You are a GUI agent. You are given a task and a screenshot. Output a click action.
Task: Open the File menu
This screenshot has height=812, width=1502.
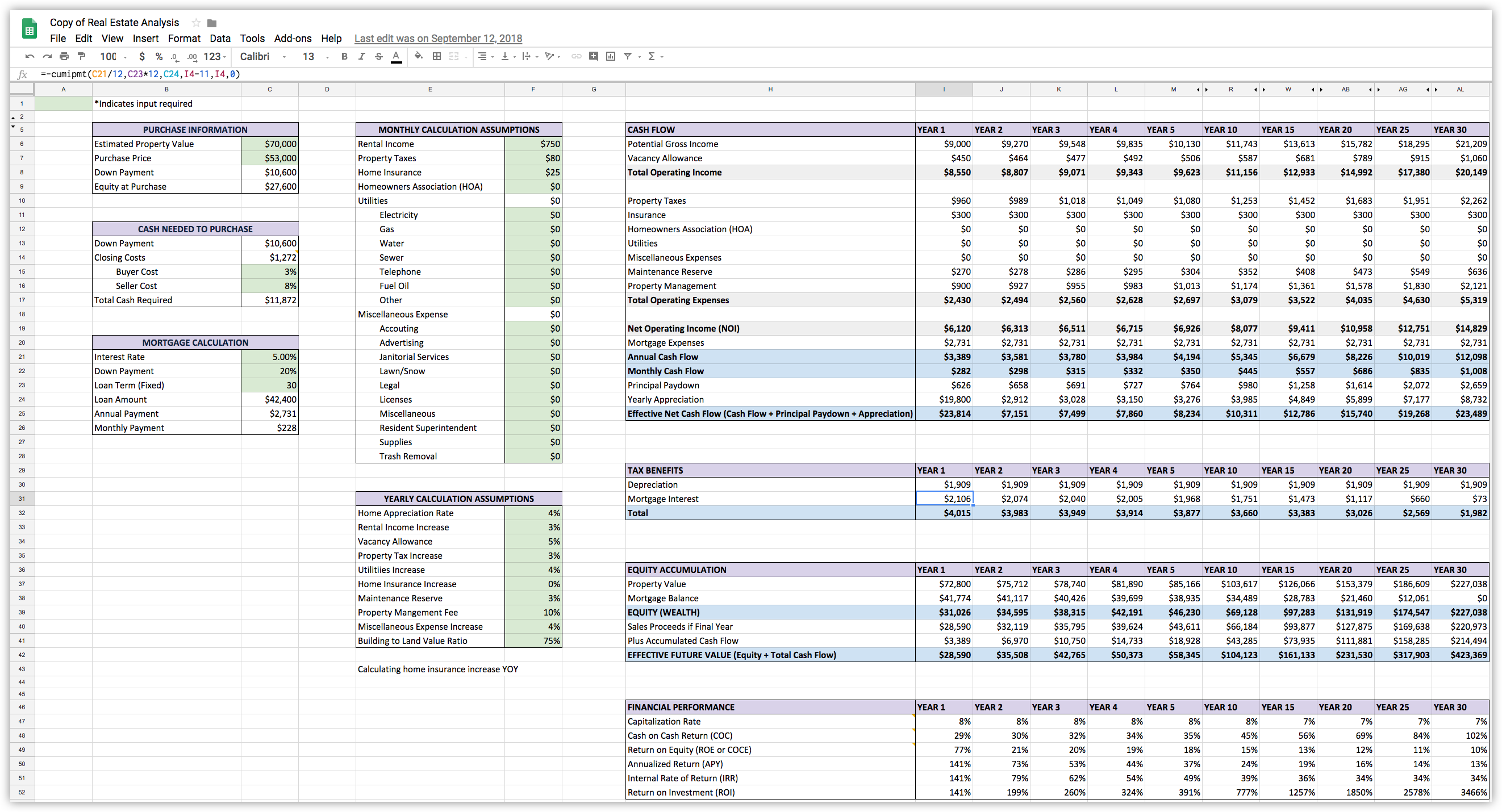coord(58,39)
